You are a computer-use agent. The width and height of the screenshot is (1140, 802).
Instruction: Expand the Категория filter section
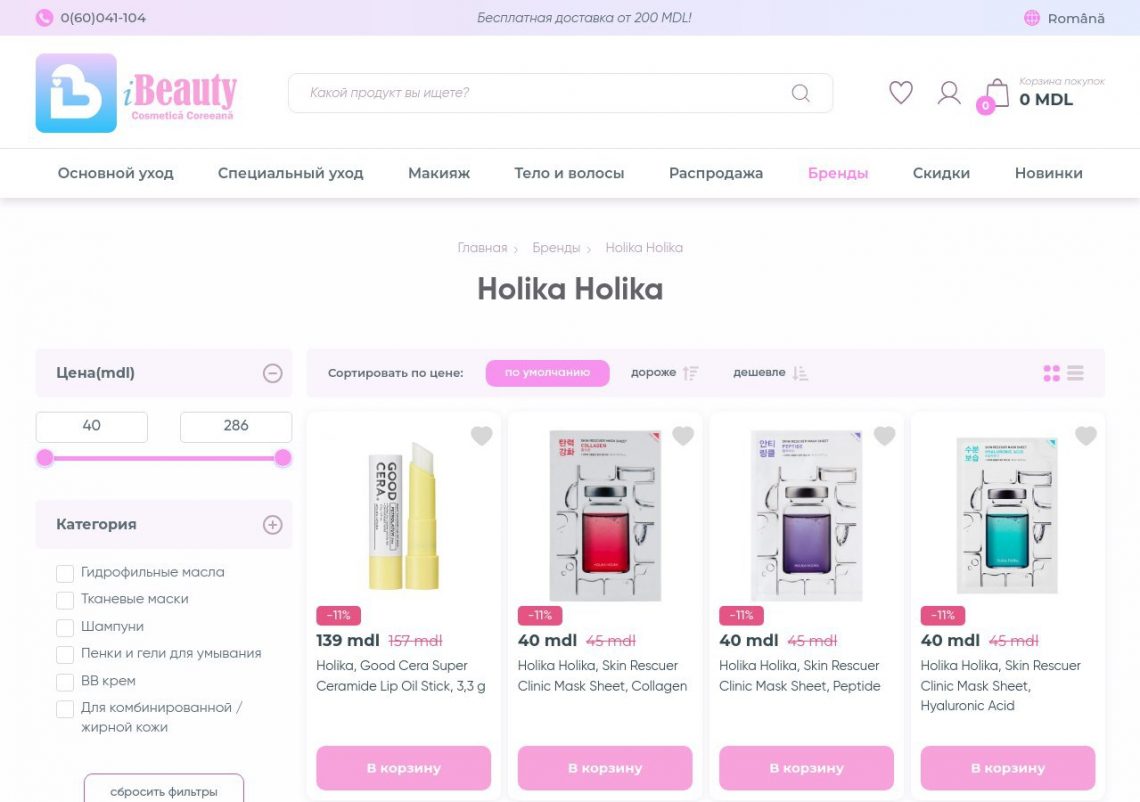pyautogui.click(x=272, y=524)
